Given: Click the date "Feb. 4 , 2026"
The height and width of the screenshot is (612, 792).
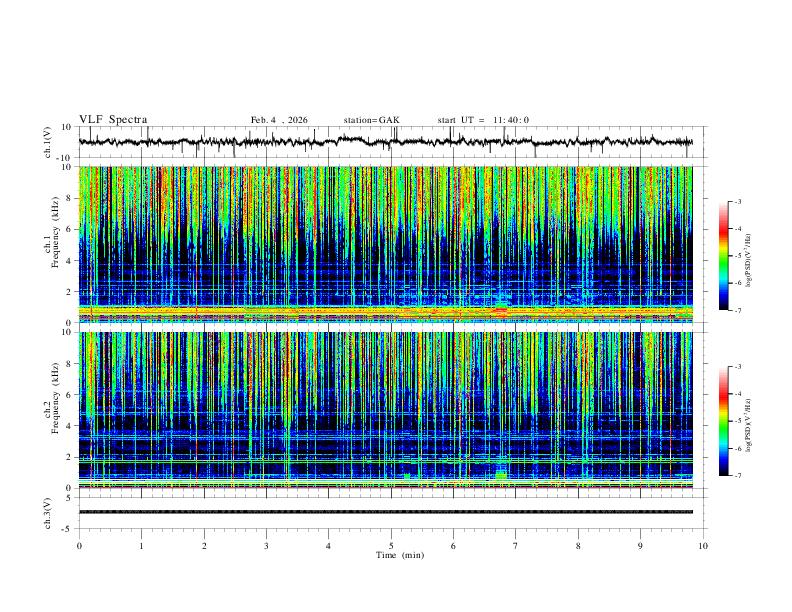Looking at the screenshot, I should [279, 120].
